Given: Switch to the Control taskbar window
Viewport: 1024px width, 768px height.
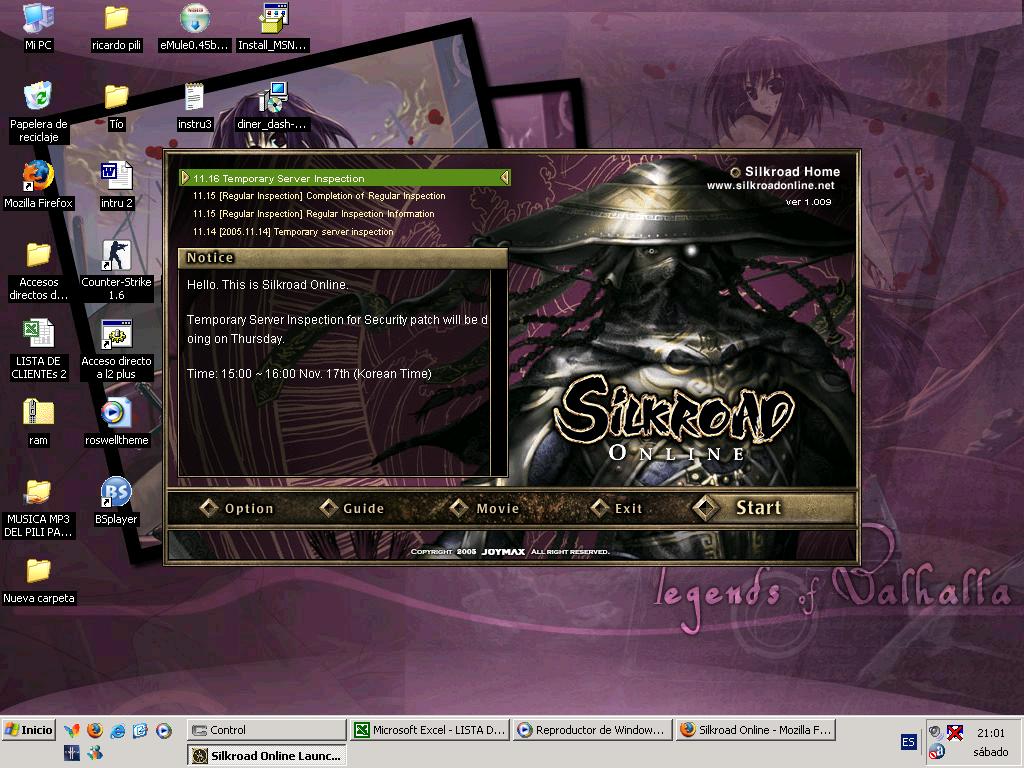Looking at the screenshot, I should [266, 730].
